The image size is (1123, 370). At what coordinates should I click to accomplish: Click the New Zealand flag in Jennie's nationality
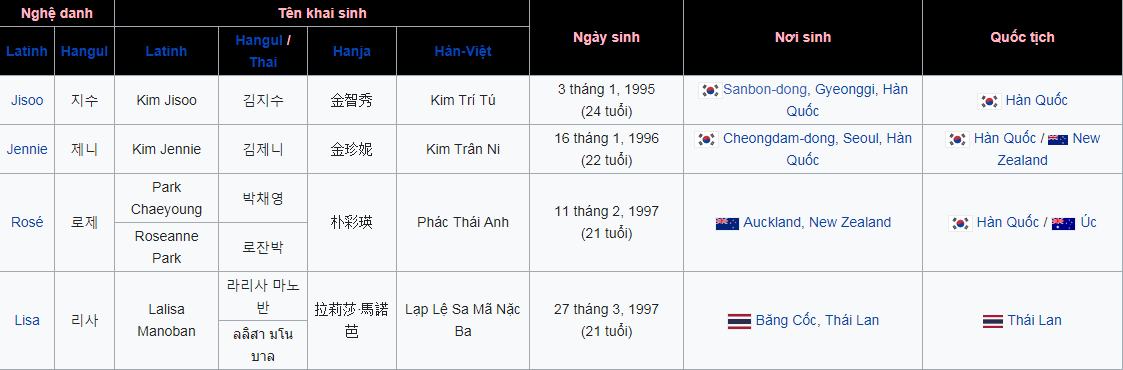point(1058,140)
